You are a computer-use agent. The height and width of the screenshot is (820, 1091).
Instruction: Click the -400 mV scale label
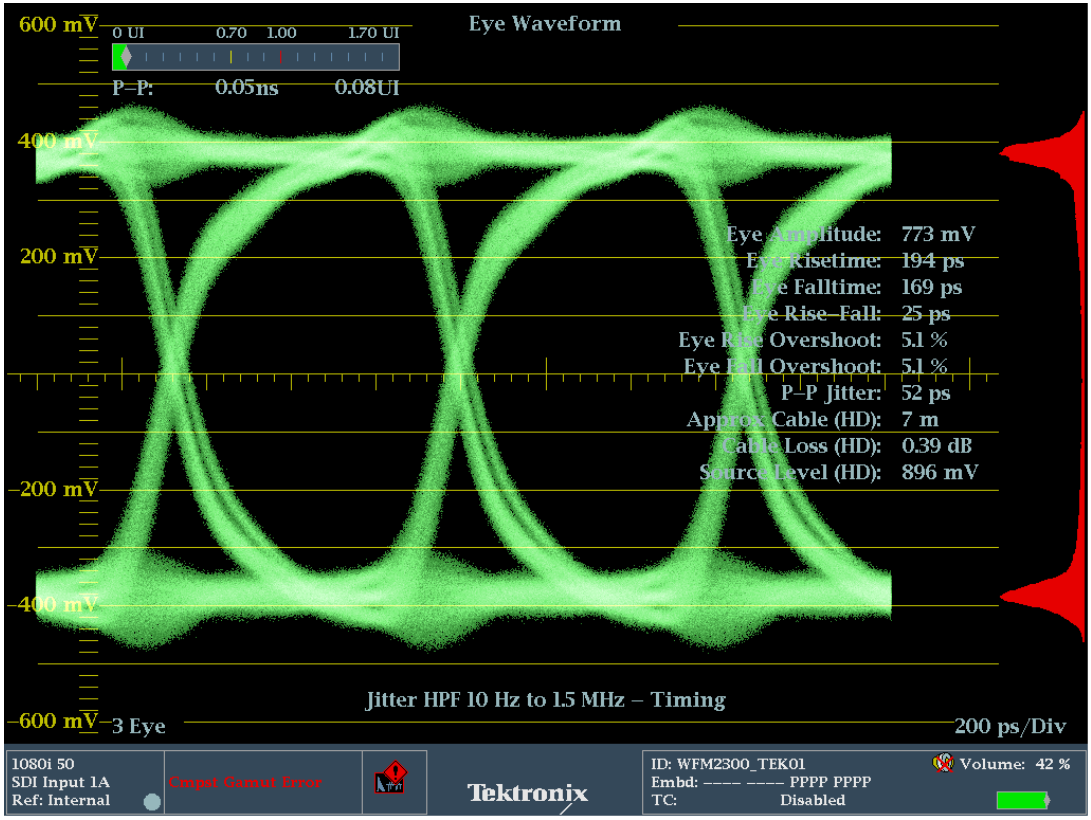54,604
